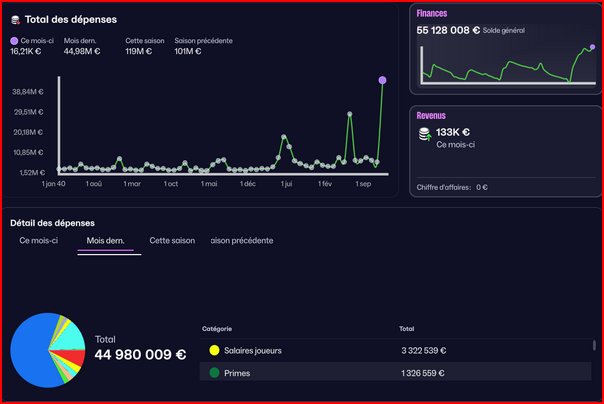Open the Finances panel title
Viewport: 604px width, 404px height.
tap(432, 14)
